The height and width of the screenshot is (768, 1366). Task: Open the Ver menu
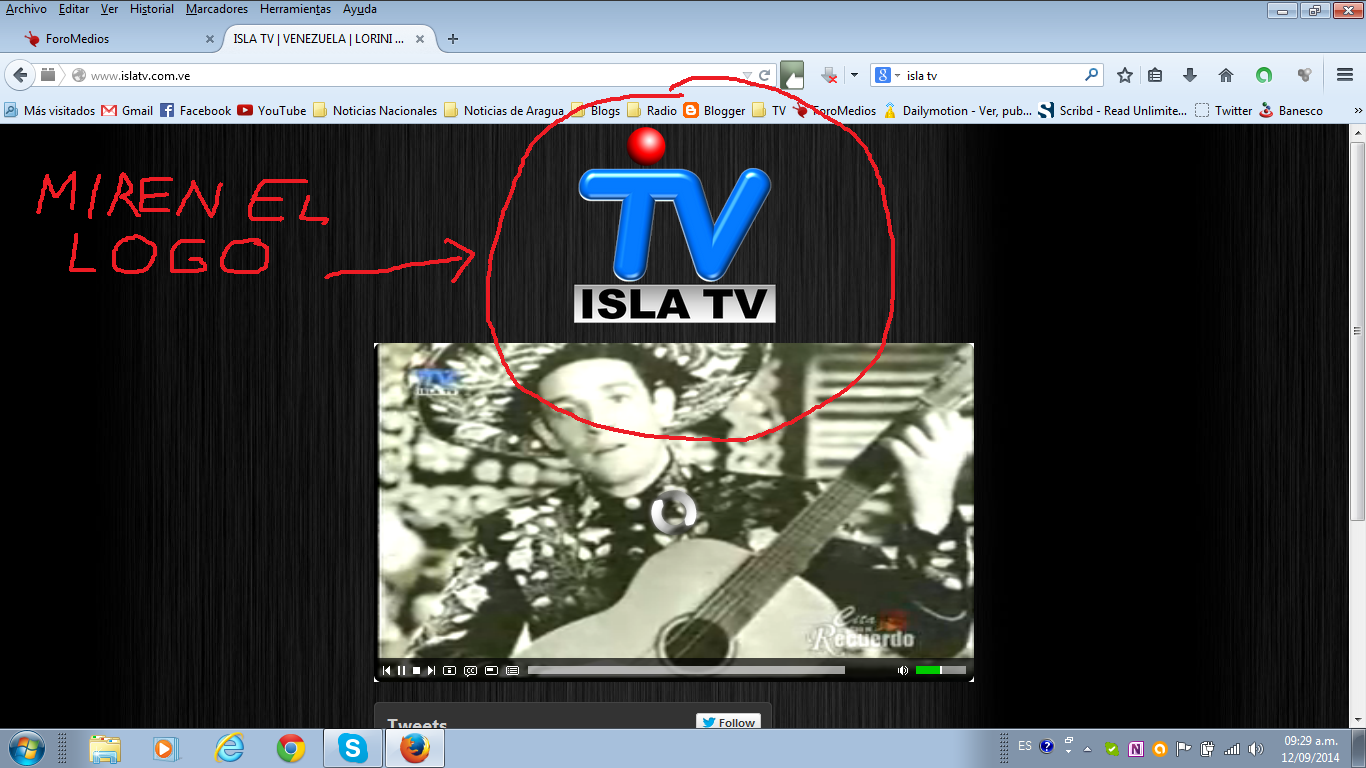pyautogui.click(x=109, y=9)
